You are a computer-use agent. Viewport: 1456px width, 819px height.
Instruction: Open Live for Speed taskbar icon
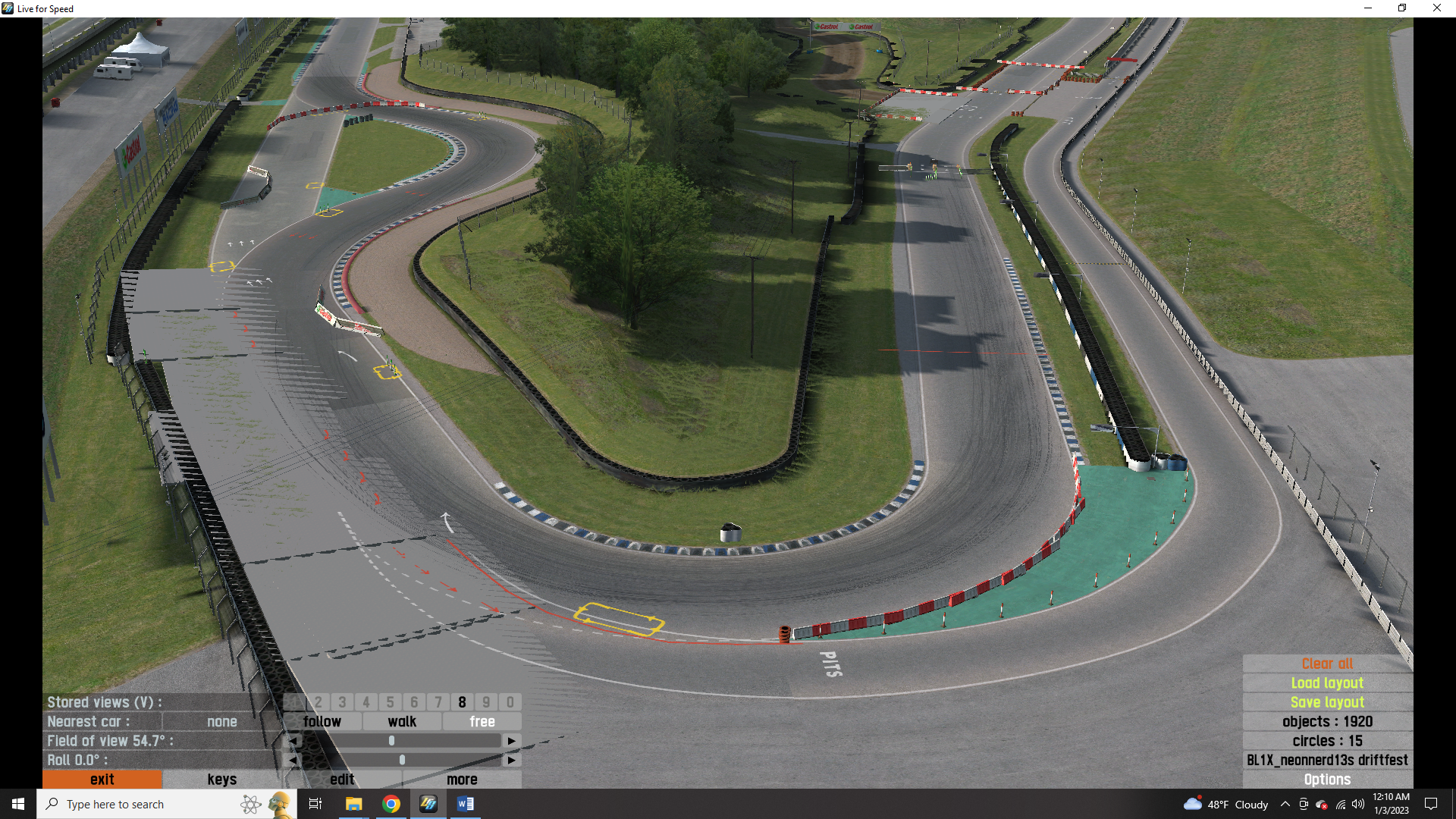428,804
